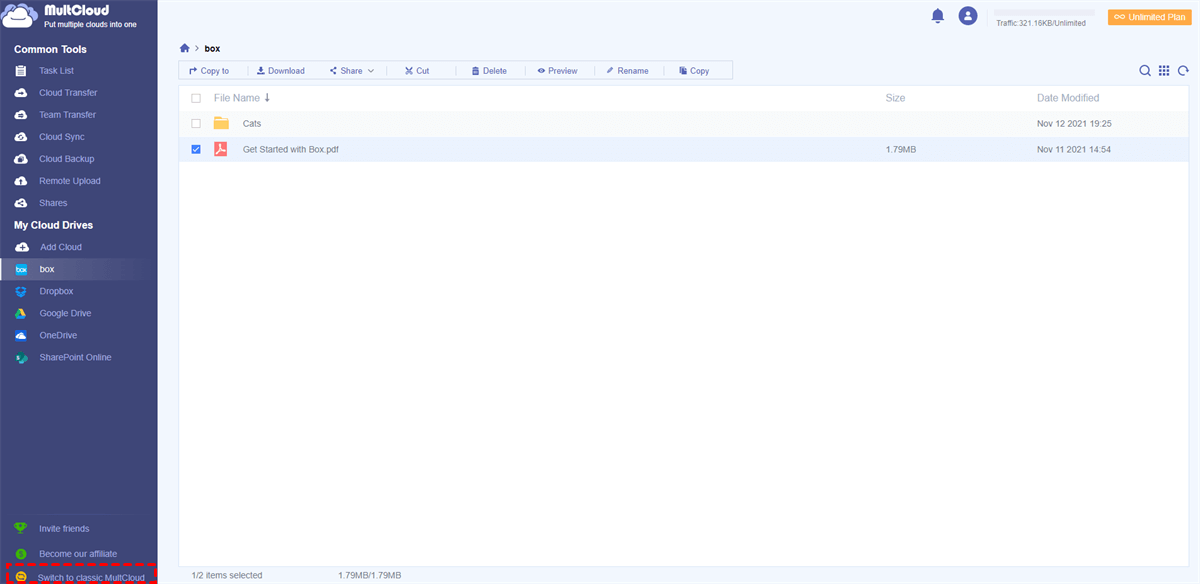Open Get Started with Box.pdf file name
Screen dimensions: 1200x584
(291, 149)
